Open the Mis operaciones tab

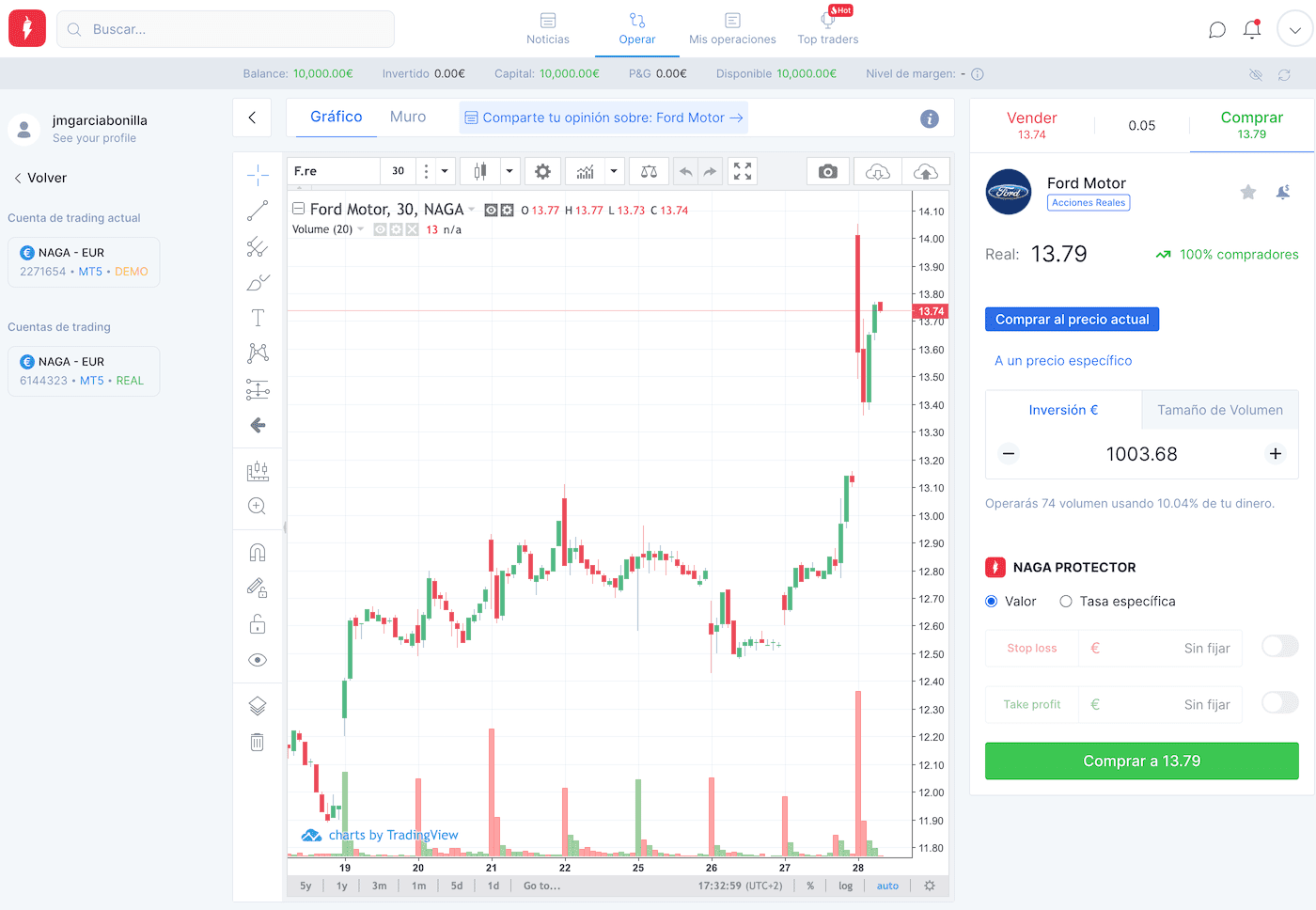click(x=732, y=29)
